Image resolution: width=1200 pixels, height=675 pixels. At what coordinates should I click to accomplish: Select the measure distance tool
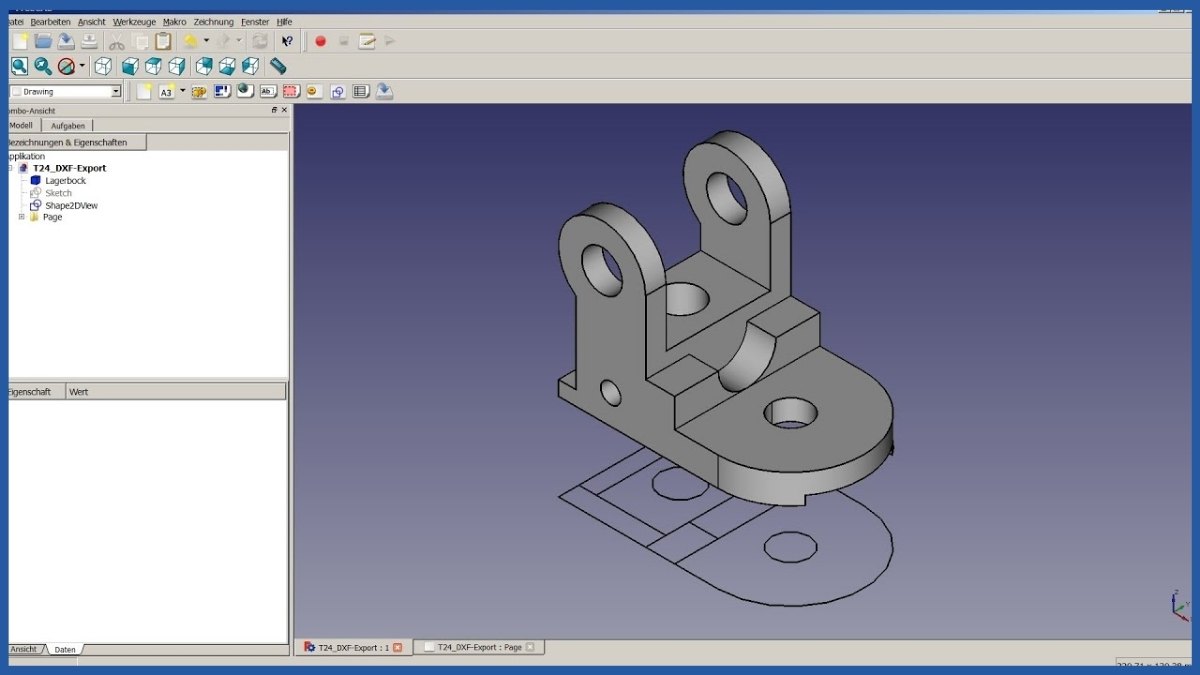pos(276,66)
